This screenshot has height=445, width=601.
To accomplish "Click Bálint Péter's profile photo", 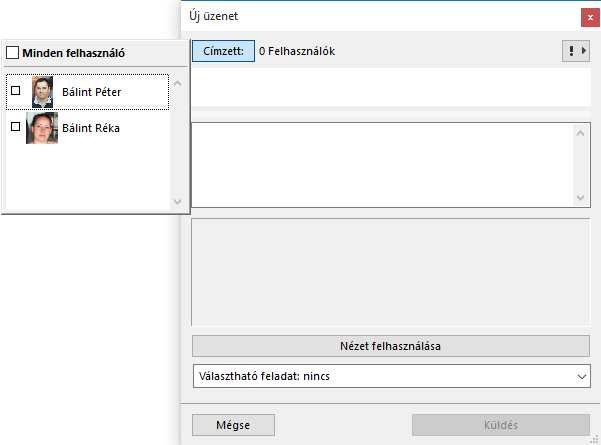I will point(42,92).
